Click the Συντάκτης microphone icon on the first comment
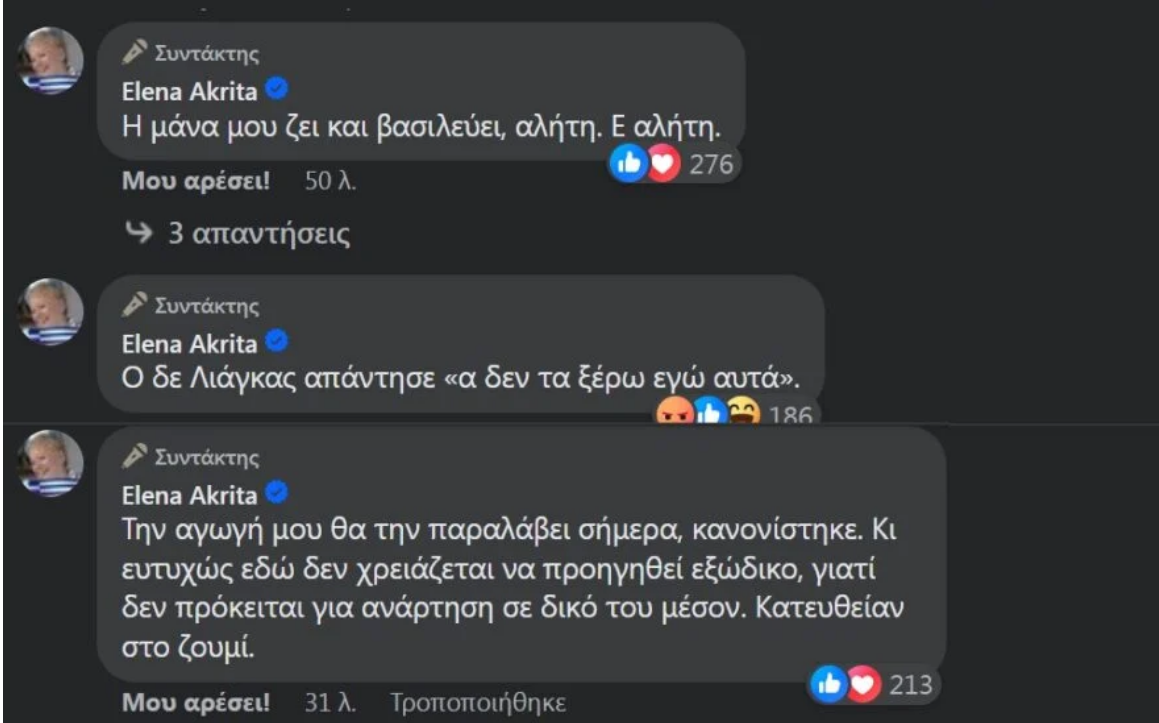Viewport: 1159px width, 723px height. [133, 52]
